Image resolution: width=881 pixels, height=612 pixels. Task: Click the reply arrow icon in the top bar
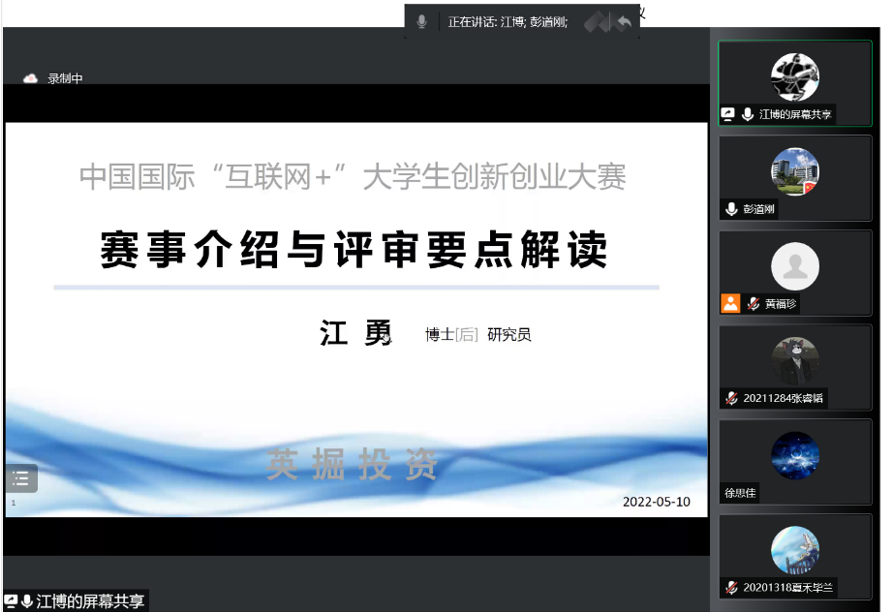point(623,21)
